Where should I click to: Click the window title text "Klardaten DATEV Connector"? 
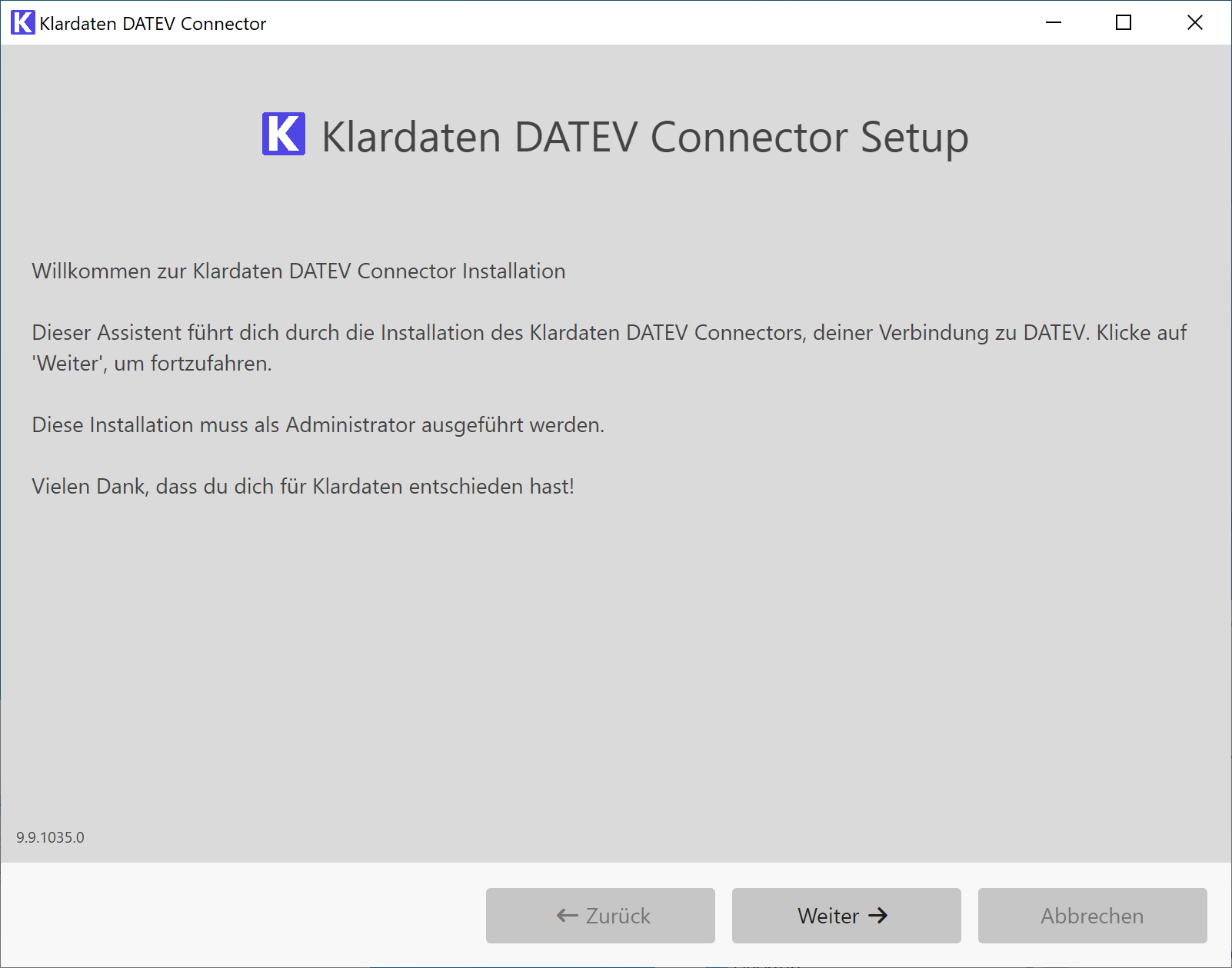pos(152,24)
